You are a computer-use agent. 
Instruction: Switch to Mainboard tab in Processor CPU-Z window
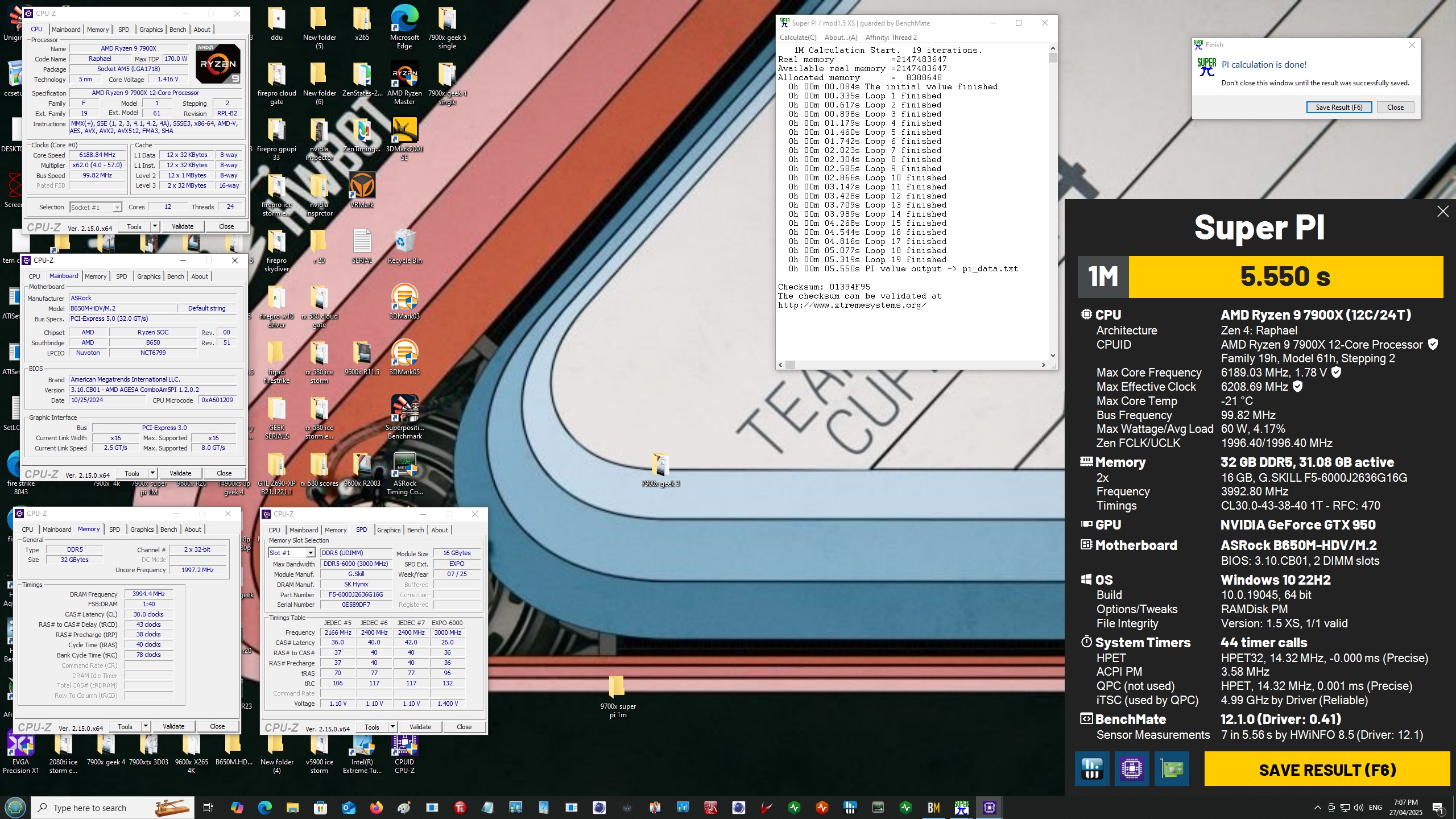66,30
